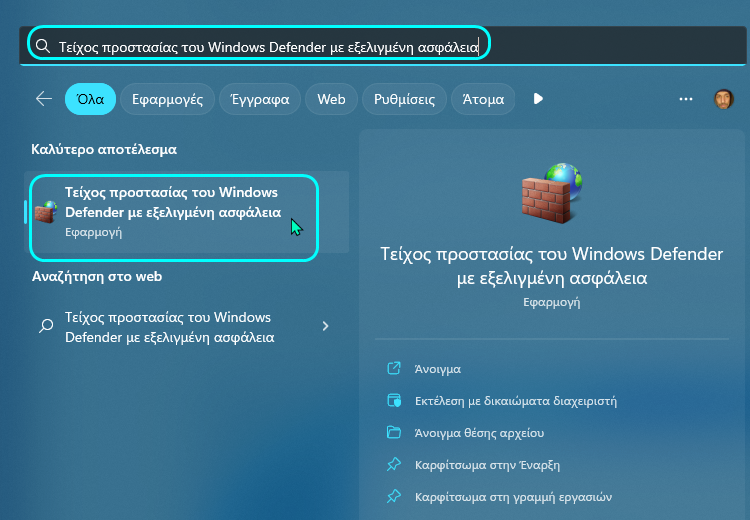Screen dimensions: 750x520
Task: Open the three-dots options menu
Action: (x=686, y=99)
